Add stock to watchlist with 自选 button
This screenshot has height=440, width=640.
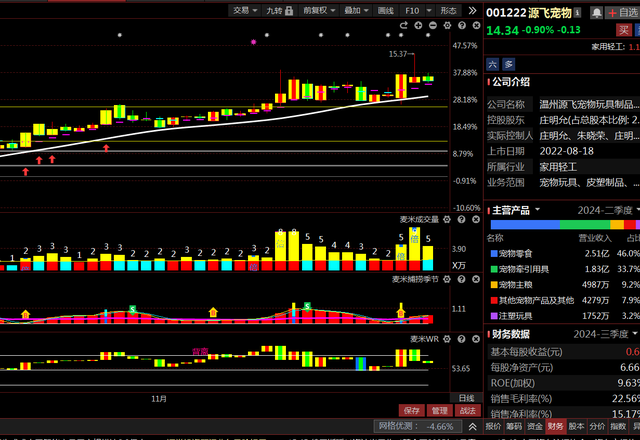click(x=622, y=13)
